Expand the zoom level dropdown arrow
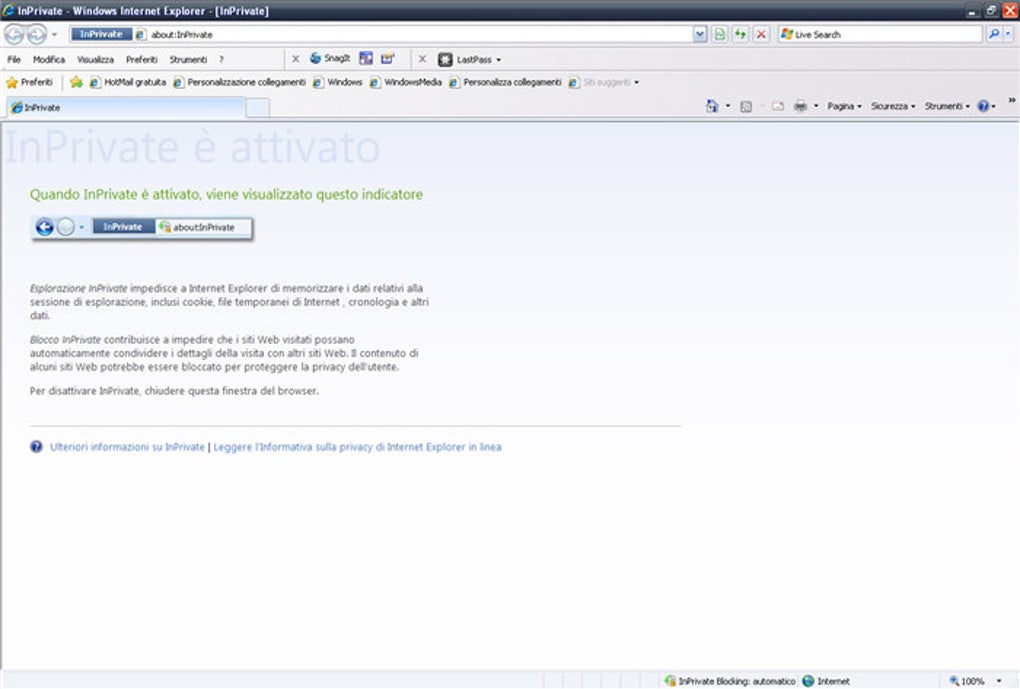The height and width of the screenshot is (689, 1020). click(x=999, y=681)
